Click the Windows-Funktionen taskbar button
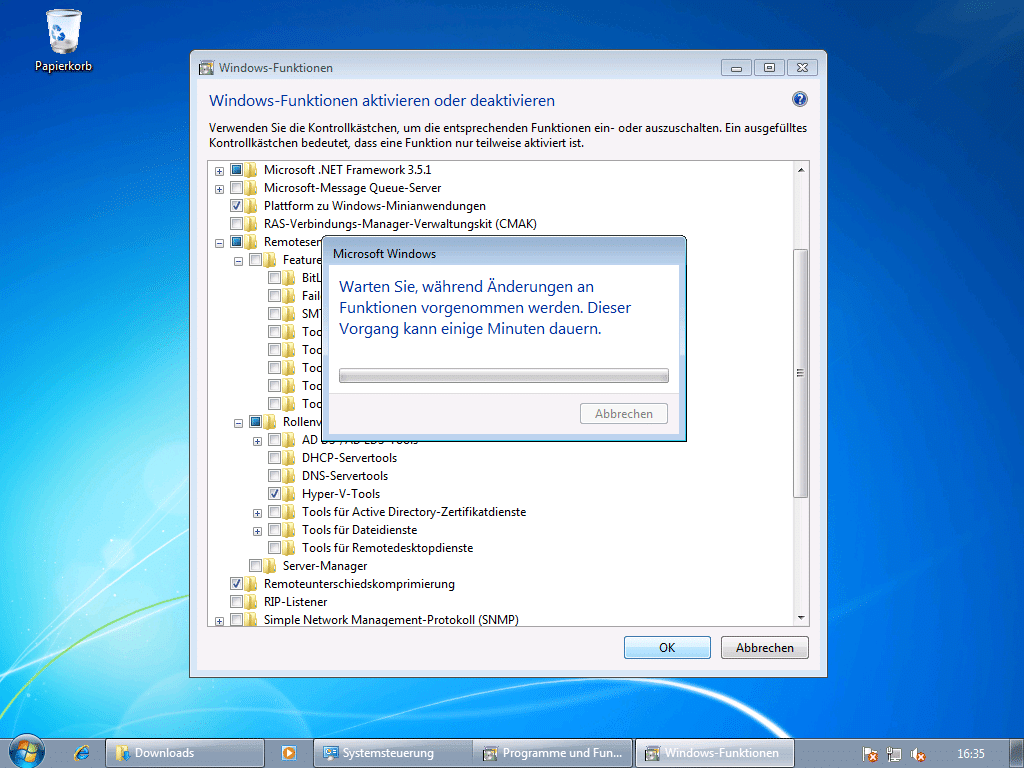The height and width of the screenshot is (768, 1024). (x=714, y=753)
